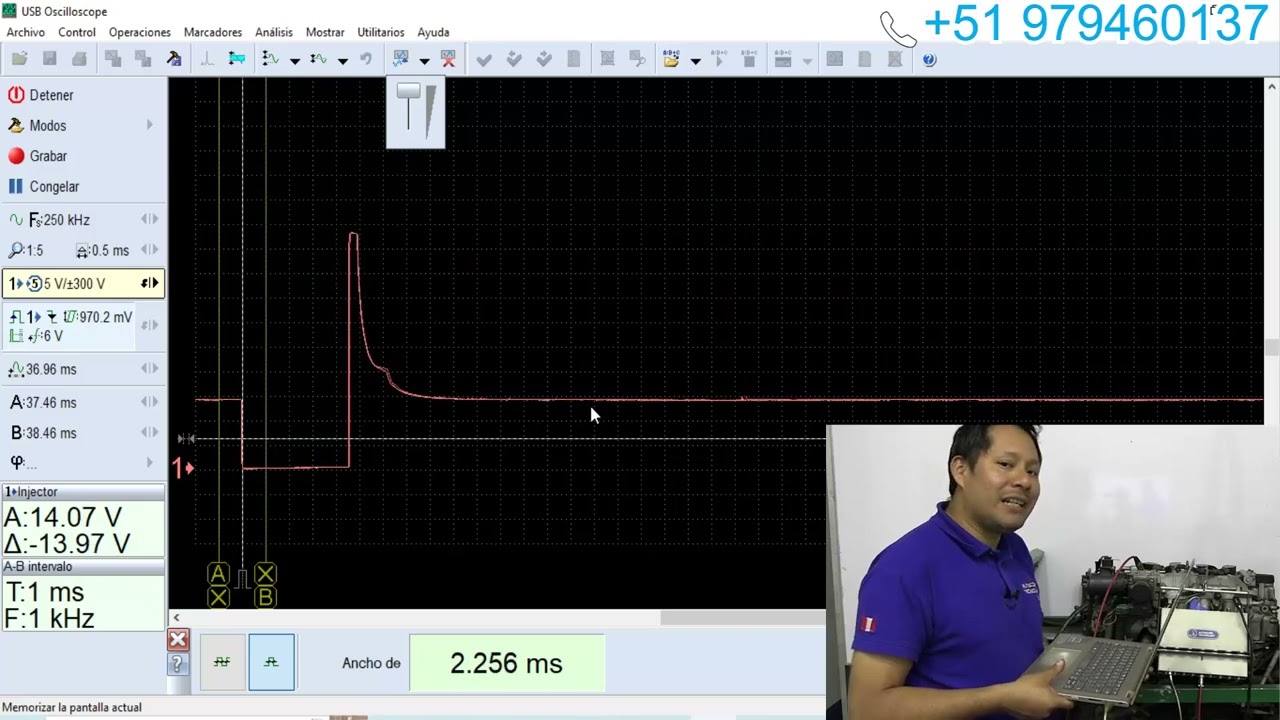Adjust marker B 38.46 ms arrows
Screen dimensions: 1280x720
pyautogui.click(x=149, y=432)
